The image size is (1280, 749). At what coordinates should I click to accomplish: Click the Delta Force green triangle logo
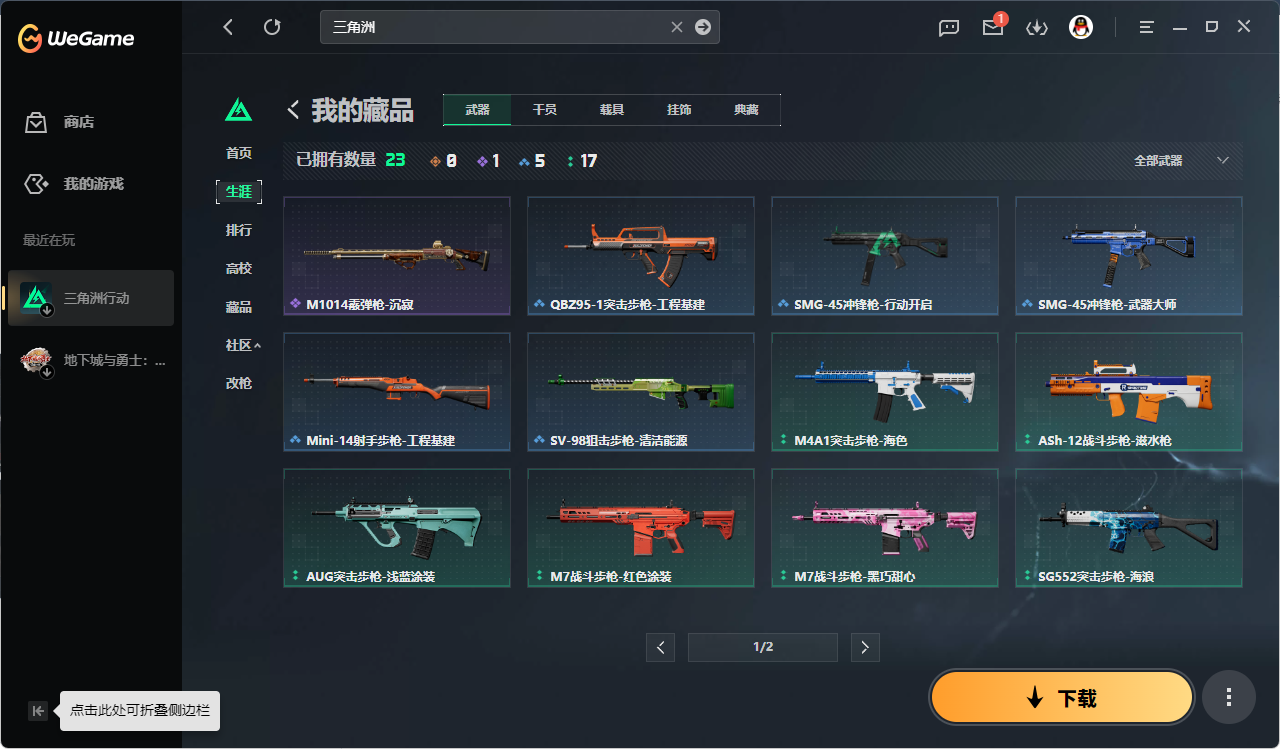239,109
